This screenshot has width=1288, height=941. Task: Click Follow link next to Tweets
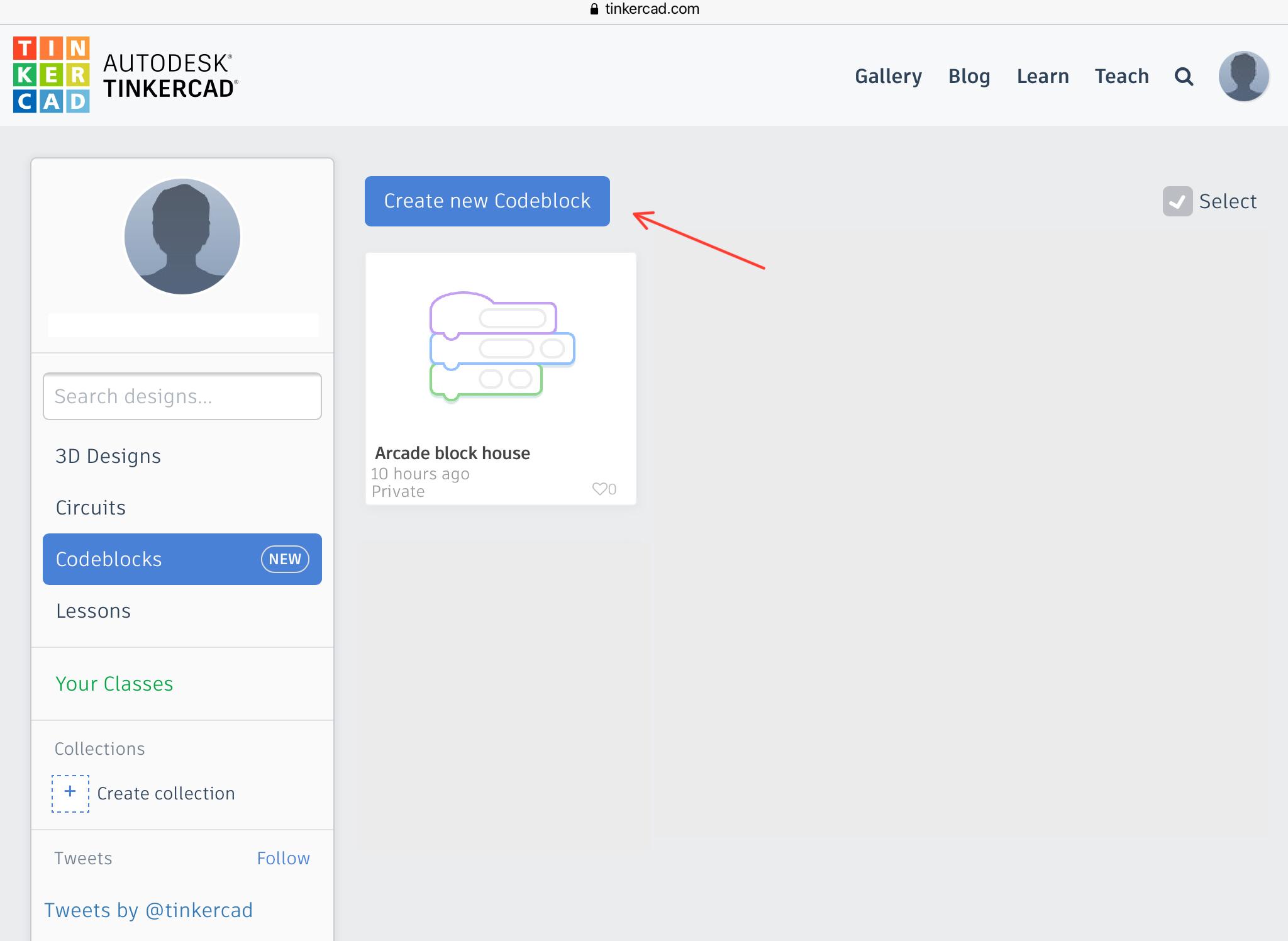(x=283, y=858)
